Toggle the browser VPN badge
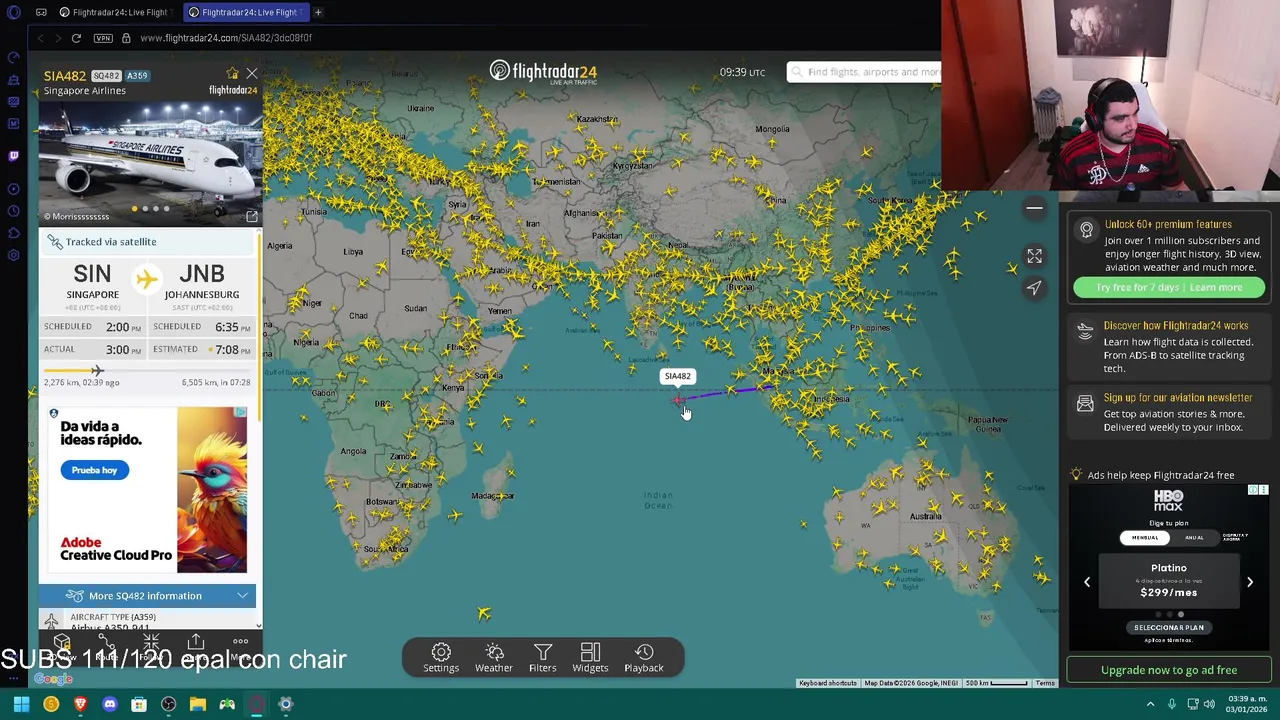The height and width of the screenshot is (720, 1280). click(103, 38)
